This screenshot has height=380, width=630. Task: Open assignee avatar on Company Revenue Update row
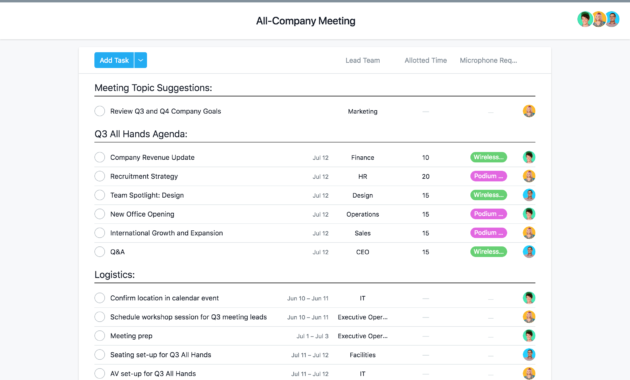click(529, 157)
